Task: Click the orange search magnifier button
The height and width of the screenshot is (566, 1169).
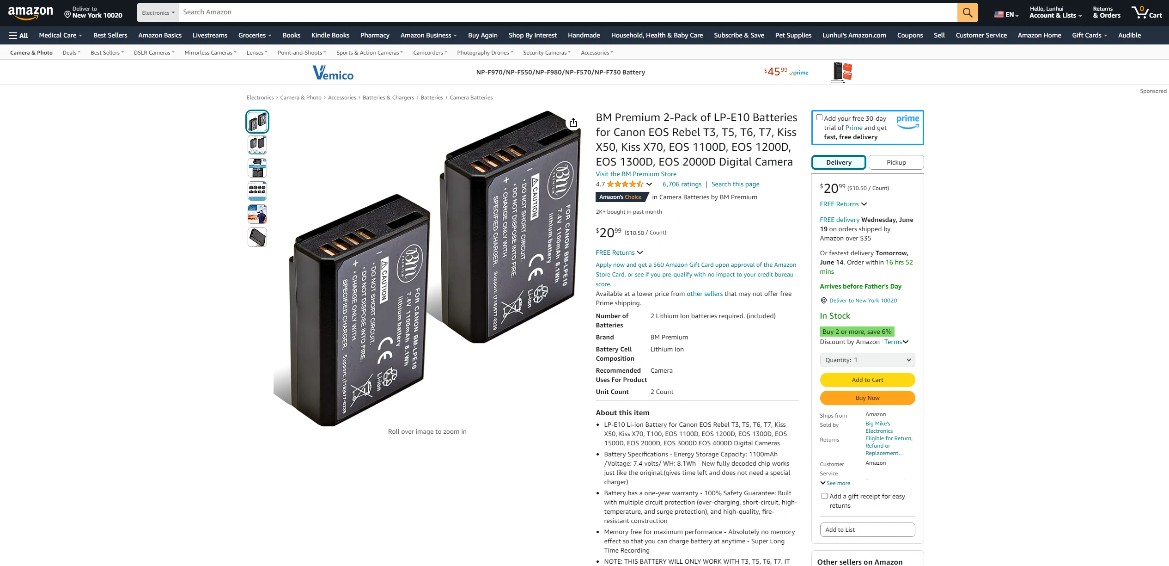Action: [967, 13]
